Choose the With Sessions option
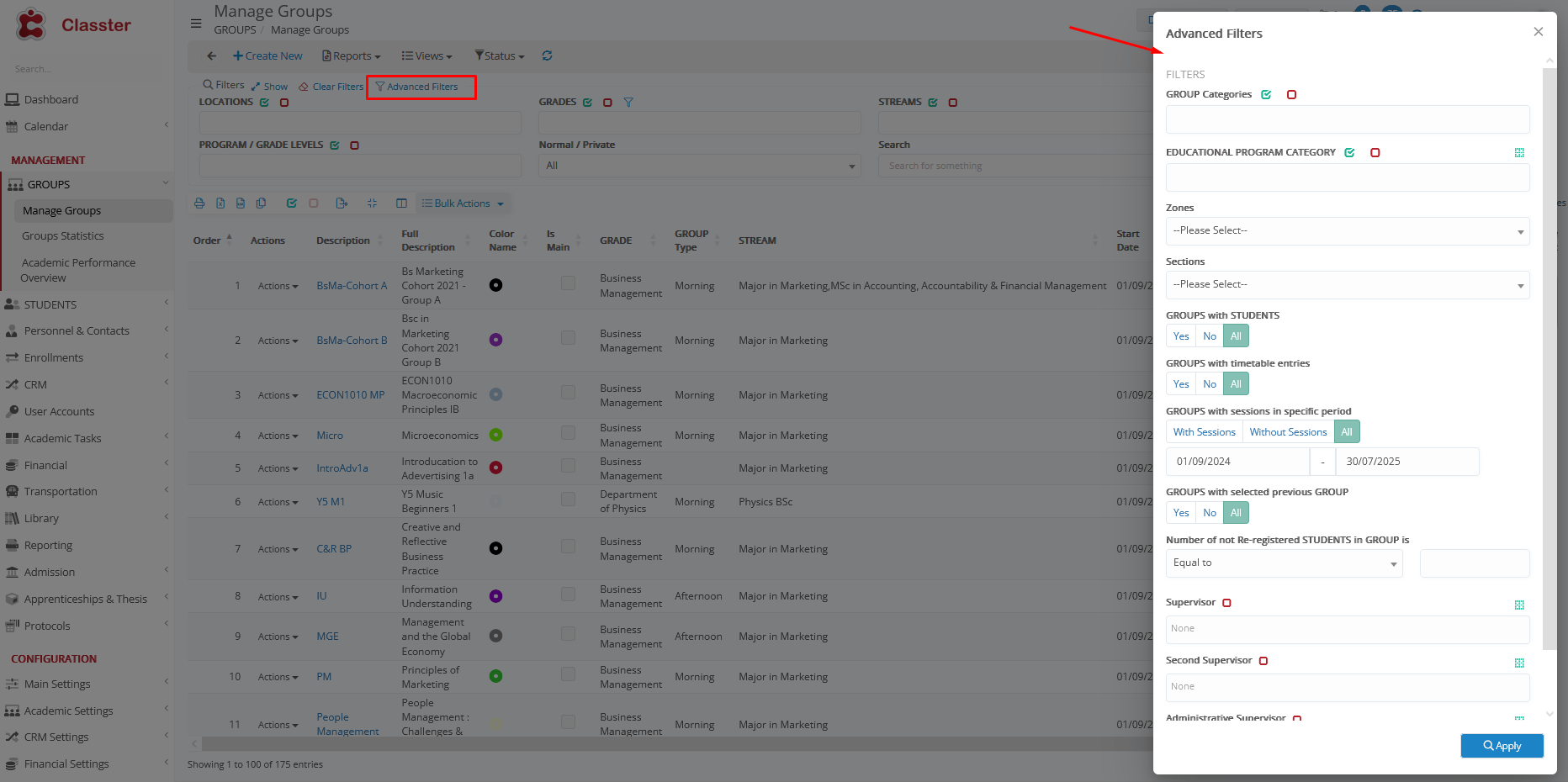 click(x=1204, y=432)
